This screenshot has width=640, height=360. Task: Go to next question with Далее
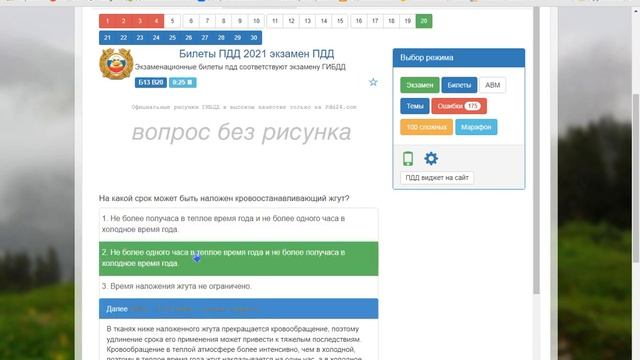[x=238, y=309]
